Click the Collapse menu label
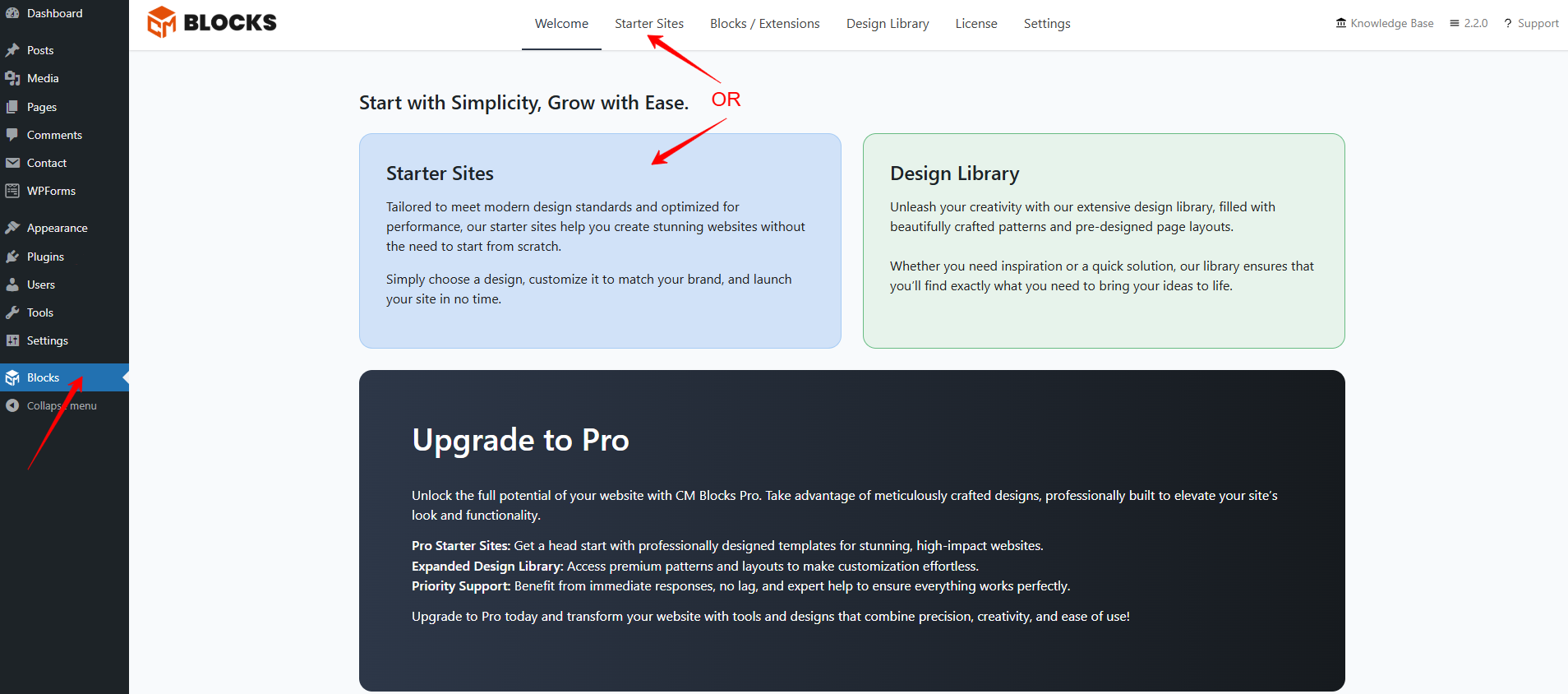The width and height of the screenshot is (1568, 694). point(62,405)
